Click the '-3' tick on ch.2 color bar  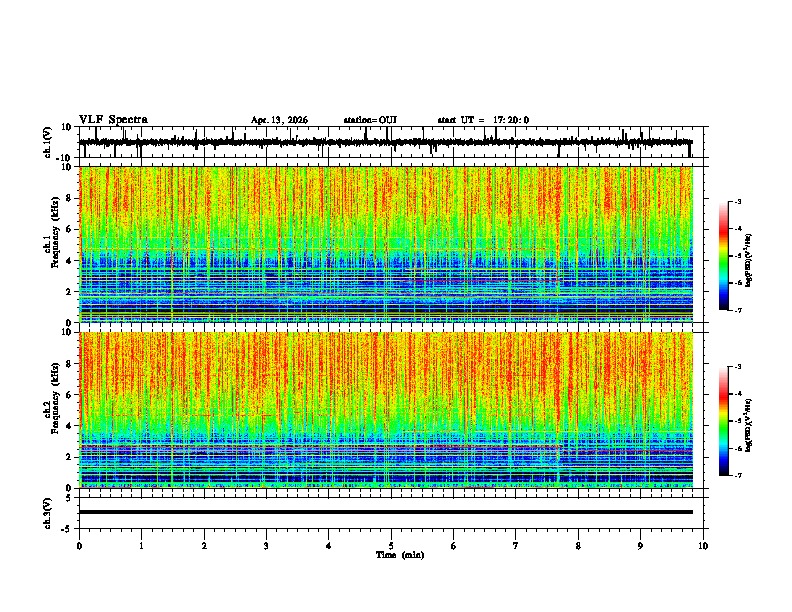click(x=737, y=367)
